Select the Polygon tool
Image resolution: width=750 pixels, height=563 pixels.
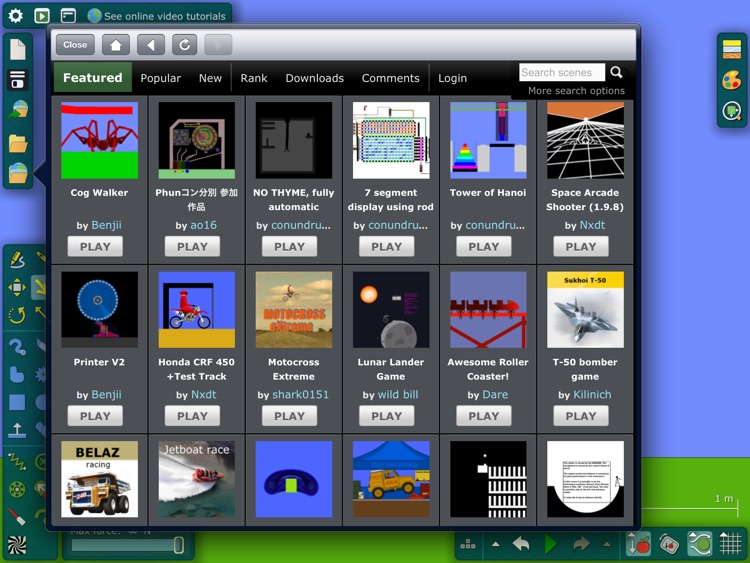(x=17, y=374)
